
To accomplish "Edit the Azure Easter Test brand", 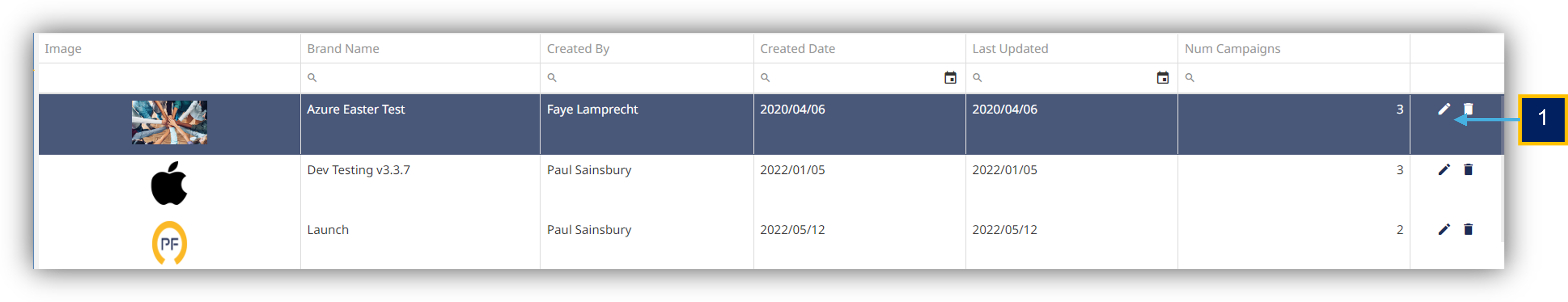I will coord(1444,109).
